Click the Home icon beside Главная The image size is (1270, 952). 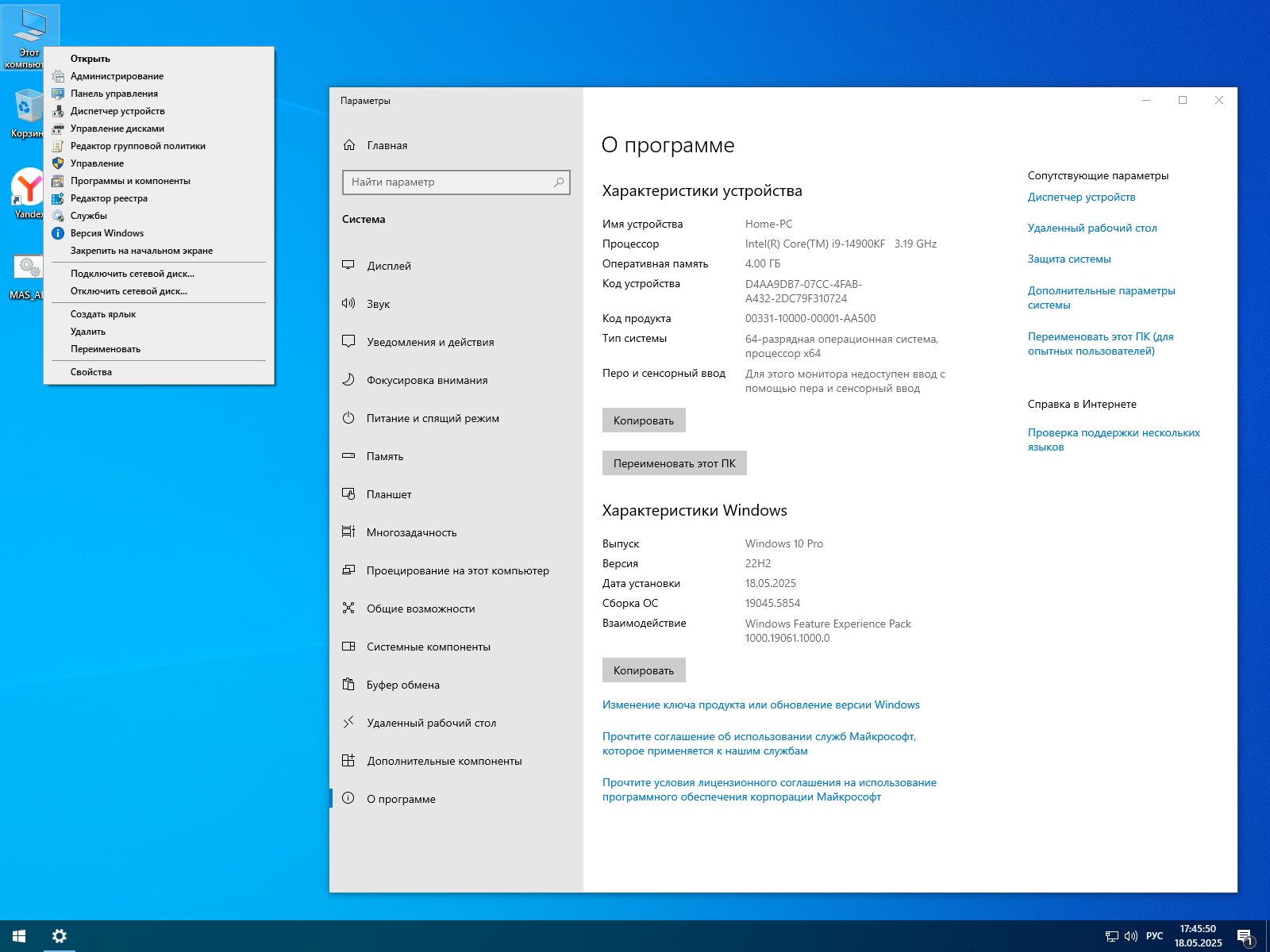pos(349,145)
